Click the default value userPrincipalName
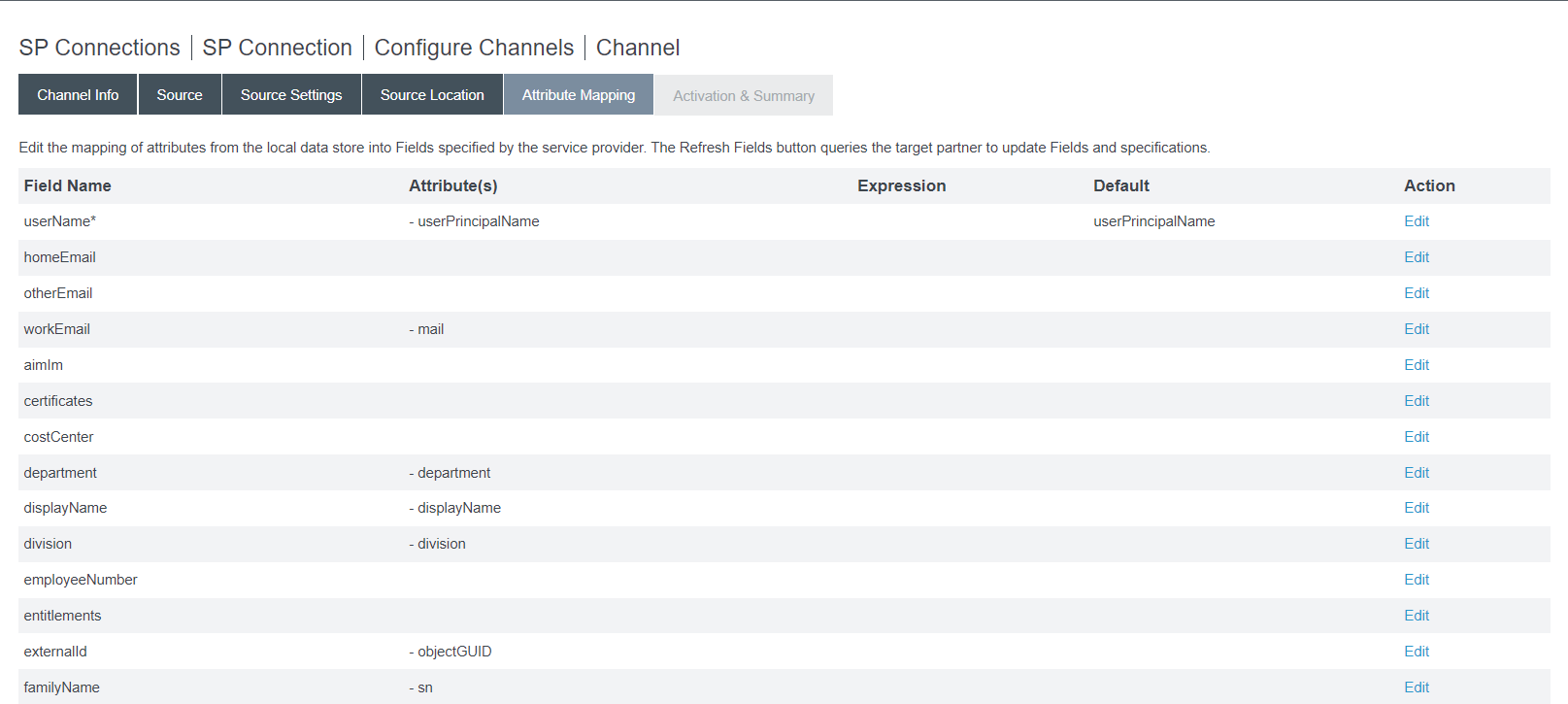1568x704 pixels. point(1154,221)
